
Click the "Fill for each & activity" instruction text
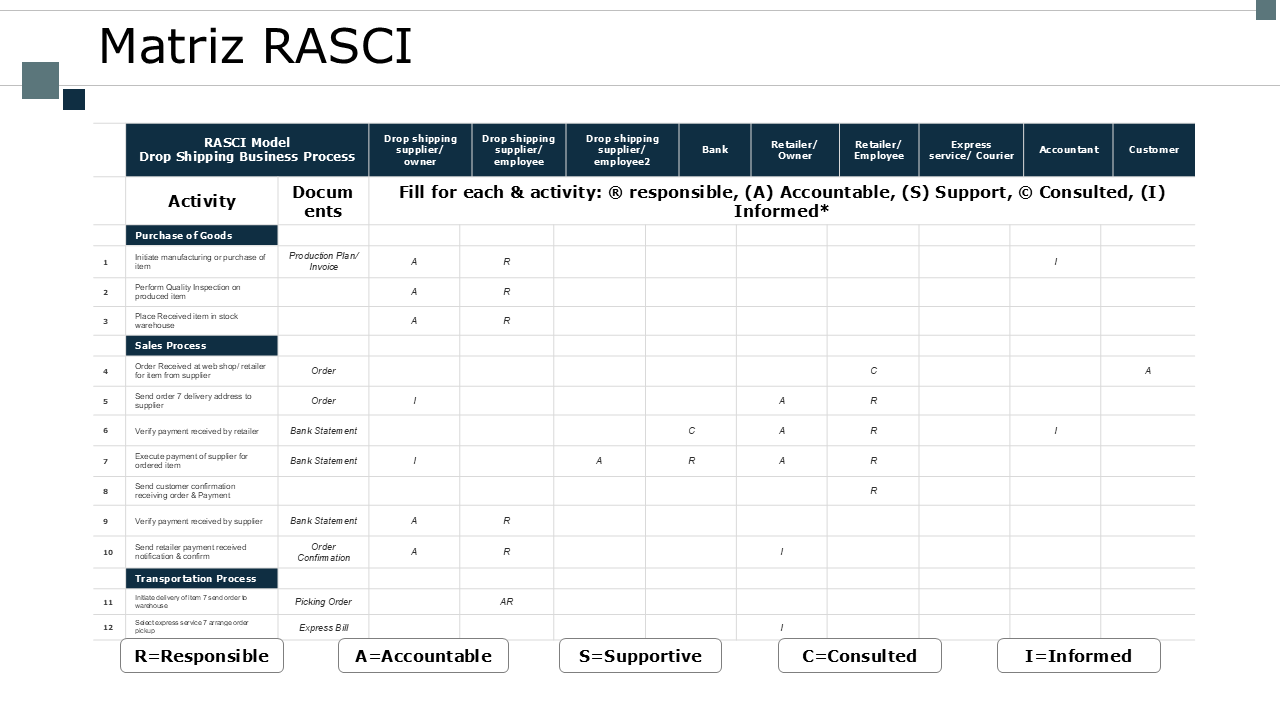pyautogui.click(x=782, y=201)
